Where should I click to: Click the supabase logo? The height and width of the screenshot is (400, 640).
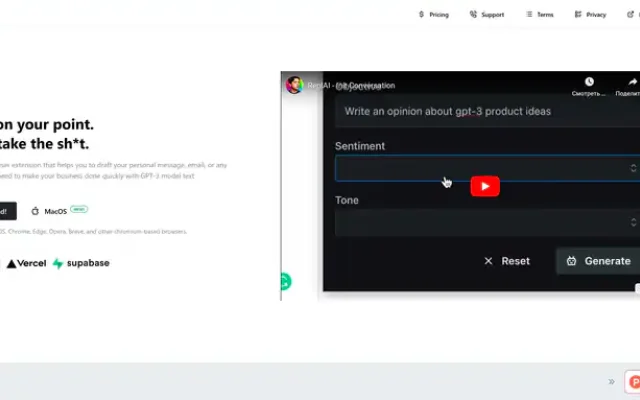click(81, 264)
